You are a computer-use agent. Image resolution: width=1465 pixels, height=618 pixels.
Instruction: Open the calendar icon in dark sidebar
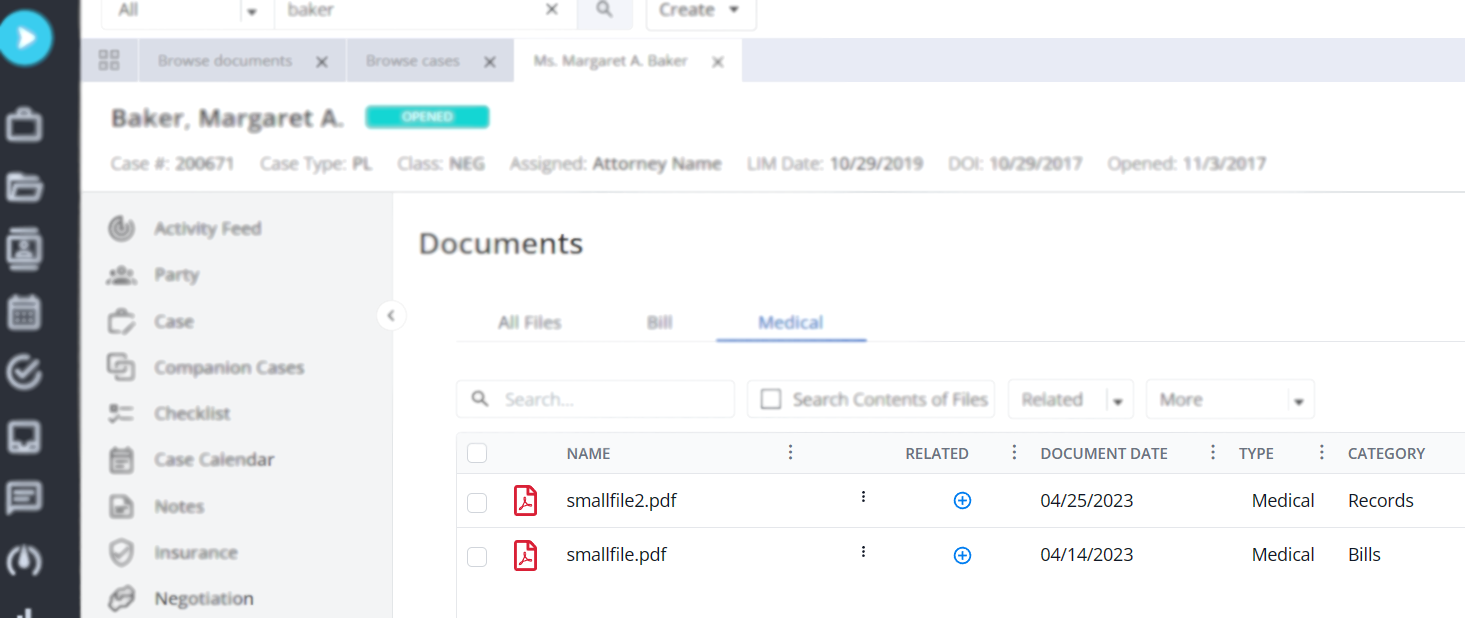[x=24, y=312]
